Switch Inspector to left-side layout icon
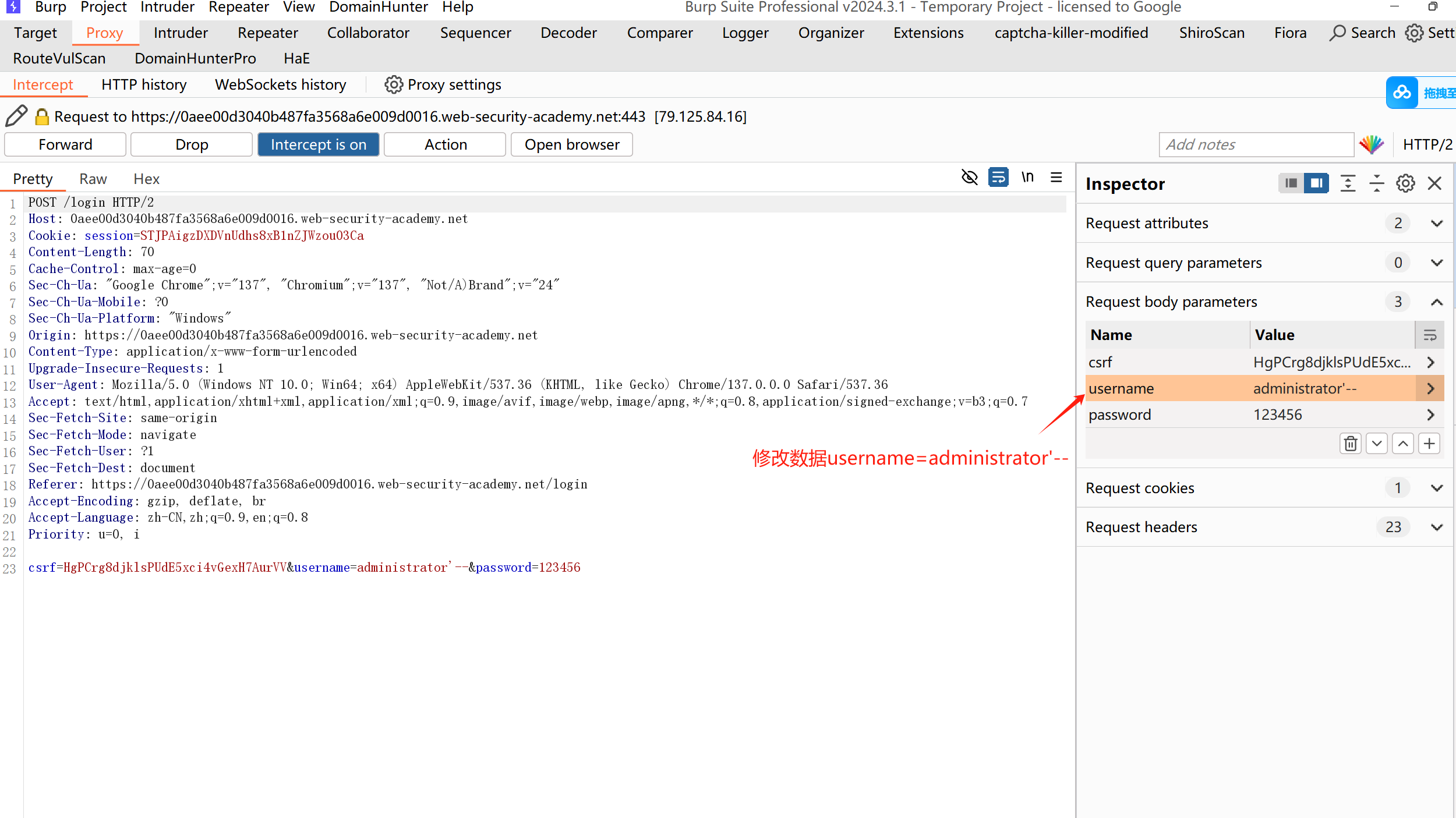Screen dimensions: 1456x818 coord(1291,183)
